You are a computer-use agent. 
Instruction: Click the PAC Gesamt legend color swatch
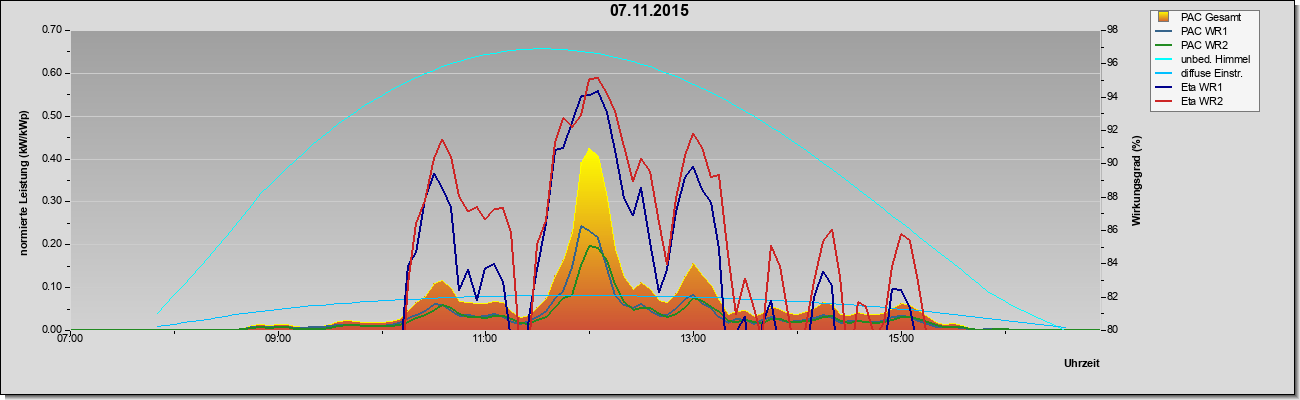[x=1164, y=17]
